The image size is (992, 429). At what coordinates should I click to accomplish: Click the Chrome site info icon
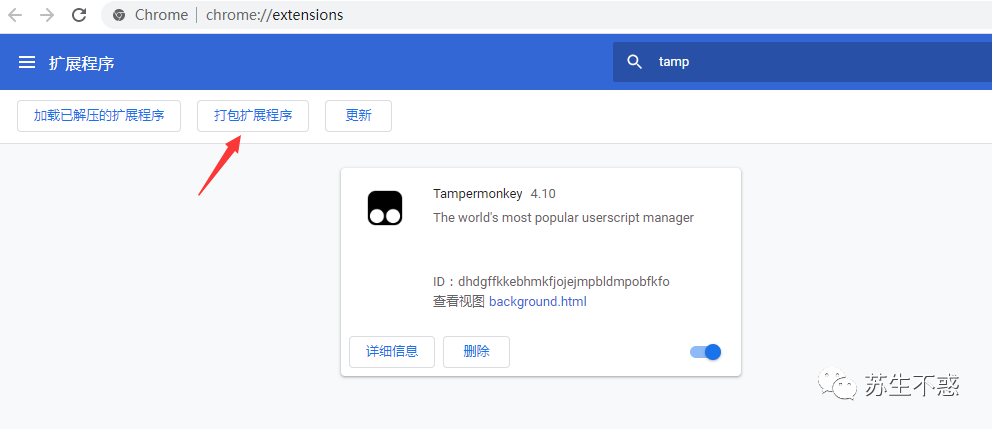pos(119,15)
